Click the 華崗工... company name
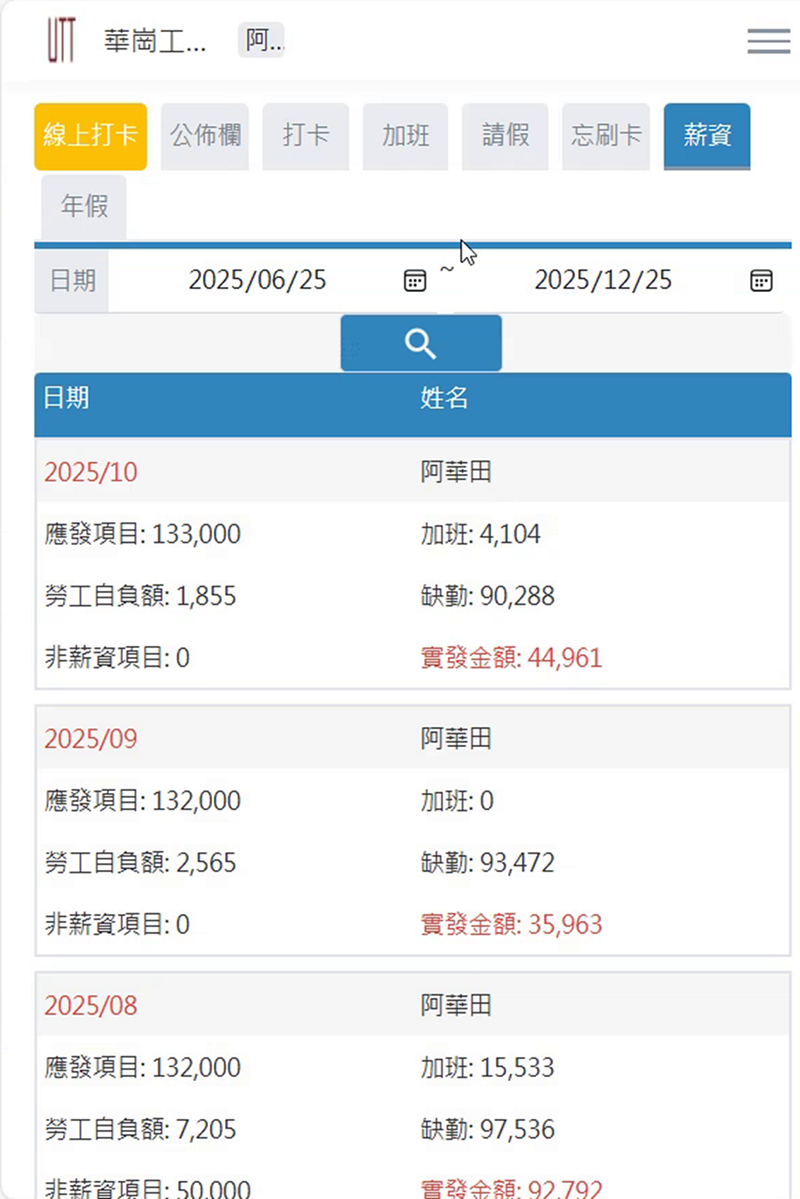Screen dimensions: 800x1199 (154, 41)
